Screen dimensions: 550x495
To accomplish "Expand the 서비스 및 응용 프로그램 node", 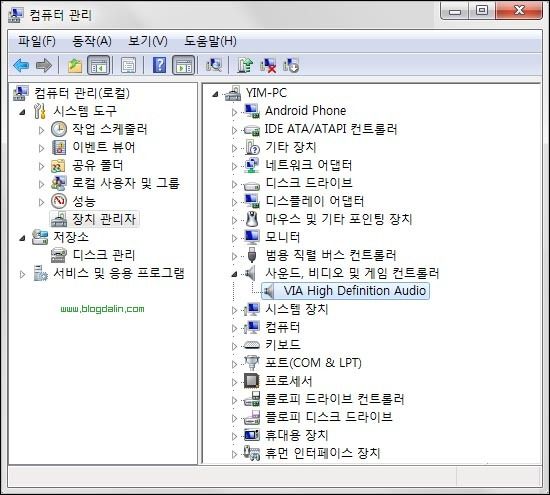I will [22, 274].
